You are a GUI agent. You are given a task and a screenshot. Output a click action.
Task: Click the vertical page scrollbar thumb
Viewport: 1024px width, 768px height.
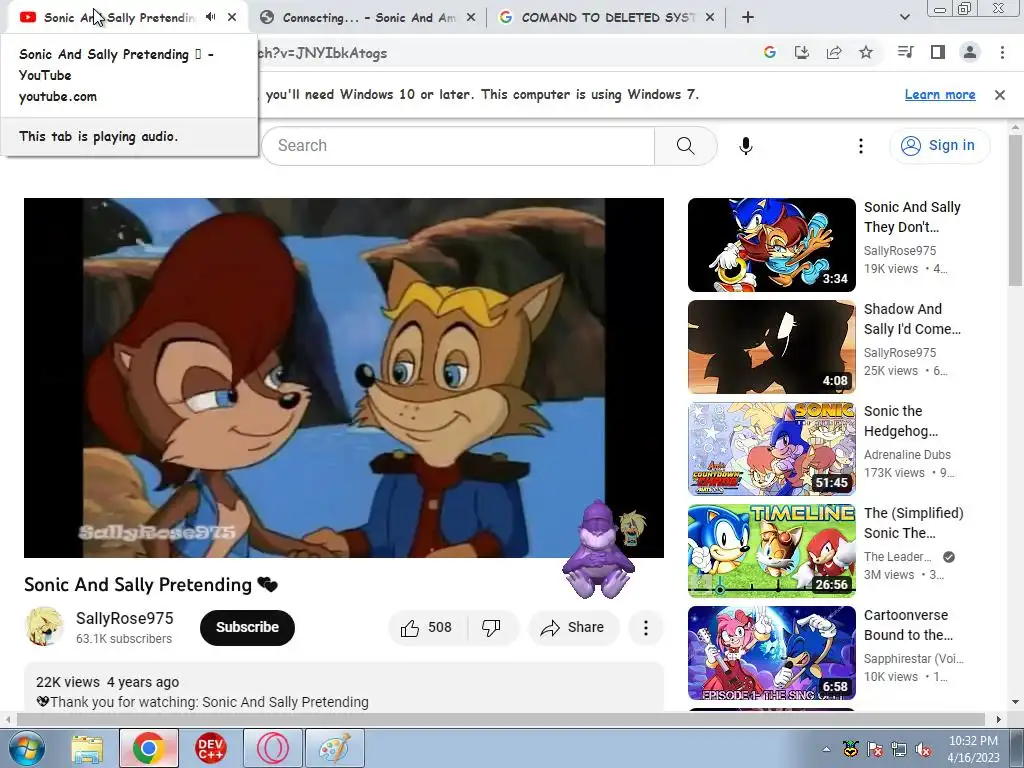(x=1015, y=210)
